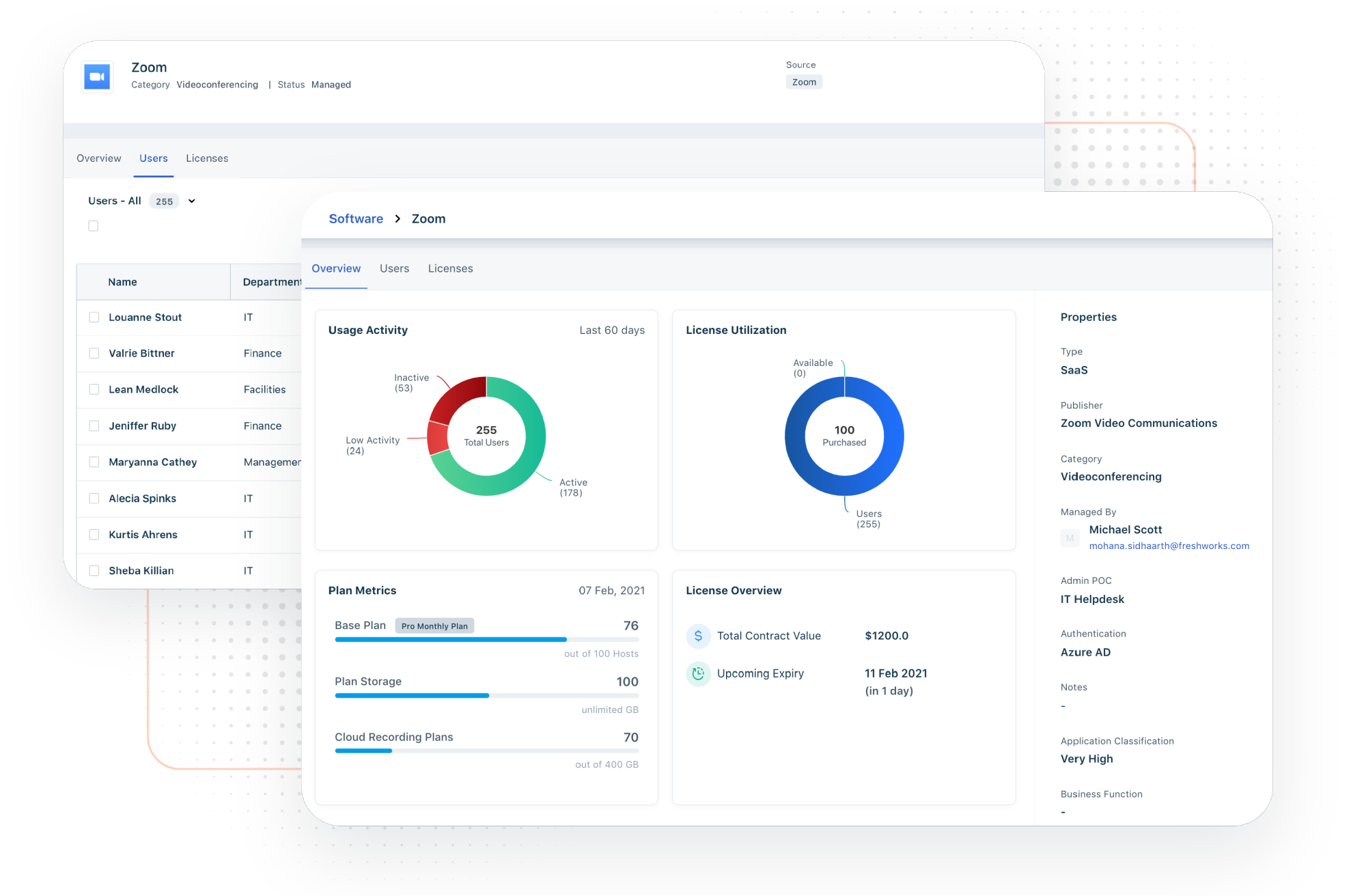Check the box for Jeniffer Ruby
The width and height of the screenshot is (1366, 896).
tap(94, 426)
